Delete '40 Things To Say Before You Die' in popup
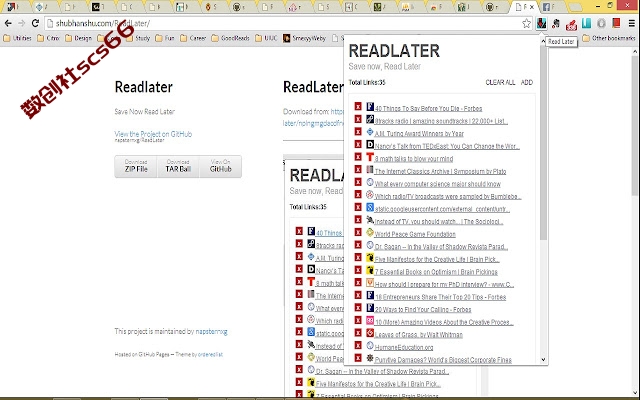The width and height of the screenshot is (640, 400). click(x=358, y=107)
